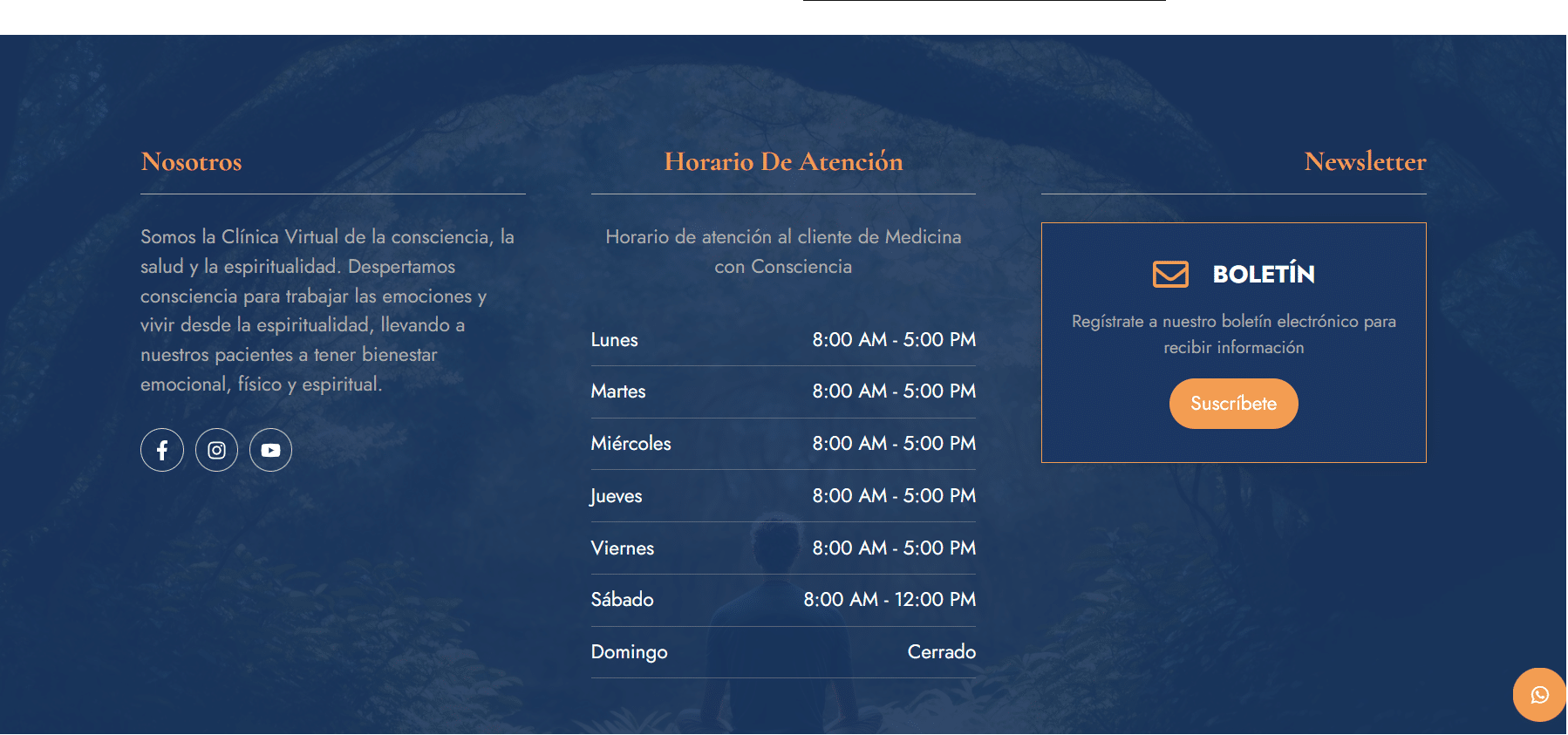Click the floating WhatsApp chat button
1568x735 pixels.
tap(1539, 695)
